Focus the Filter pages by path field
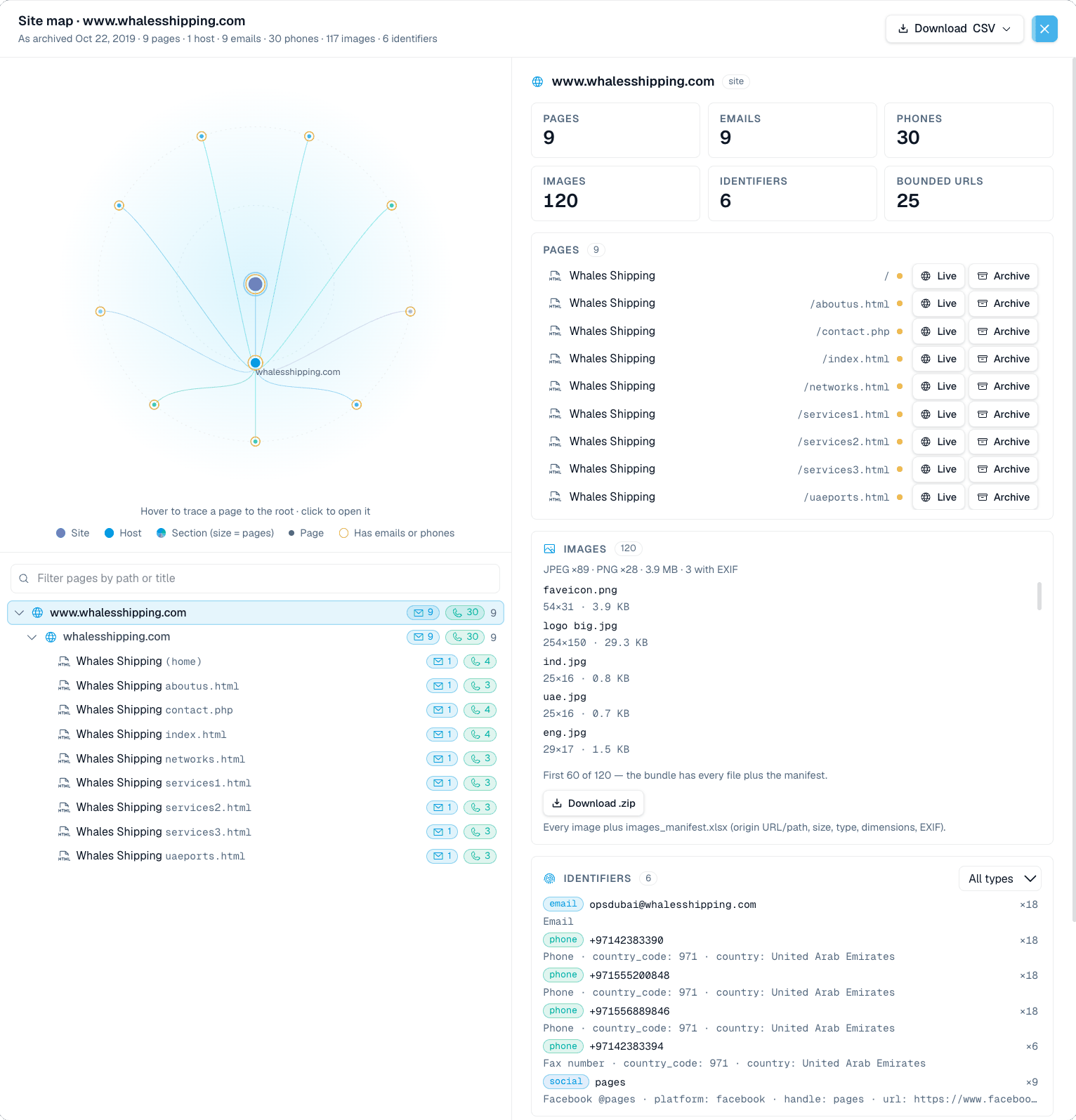The height and width of the screenshot is (1120, 1076). (256, 579)
